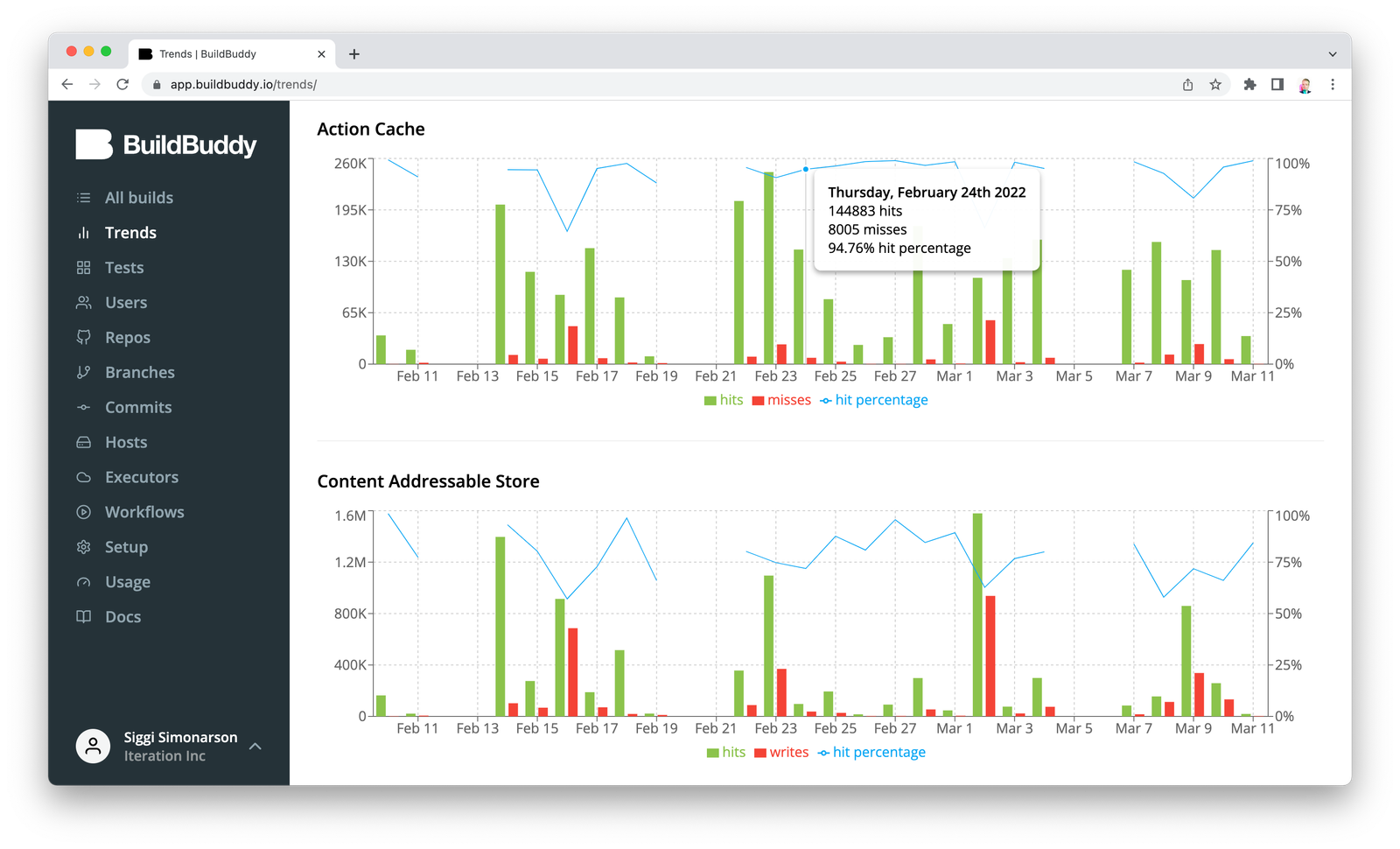This screenshot has height=849, width=1400.
Task: Click the Chrome profile picture
Action: coord(1305,85)
